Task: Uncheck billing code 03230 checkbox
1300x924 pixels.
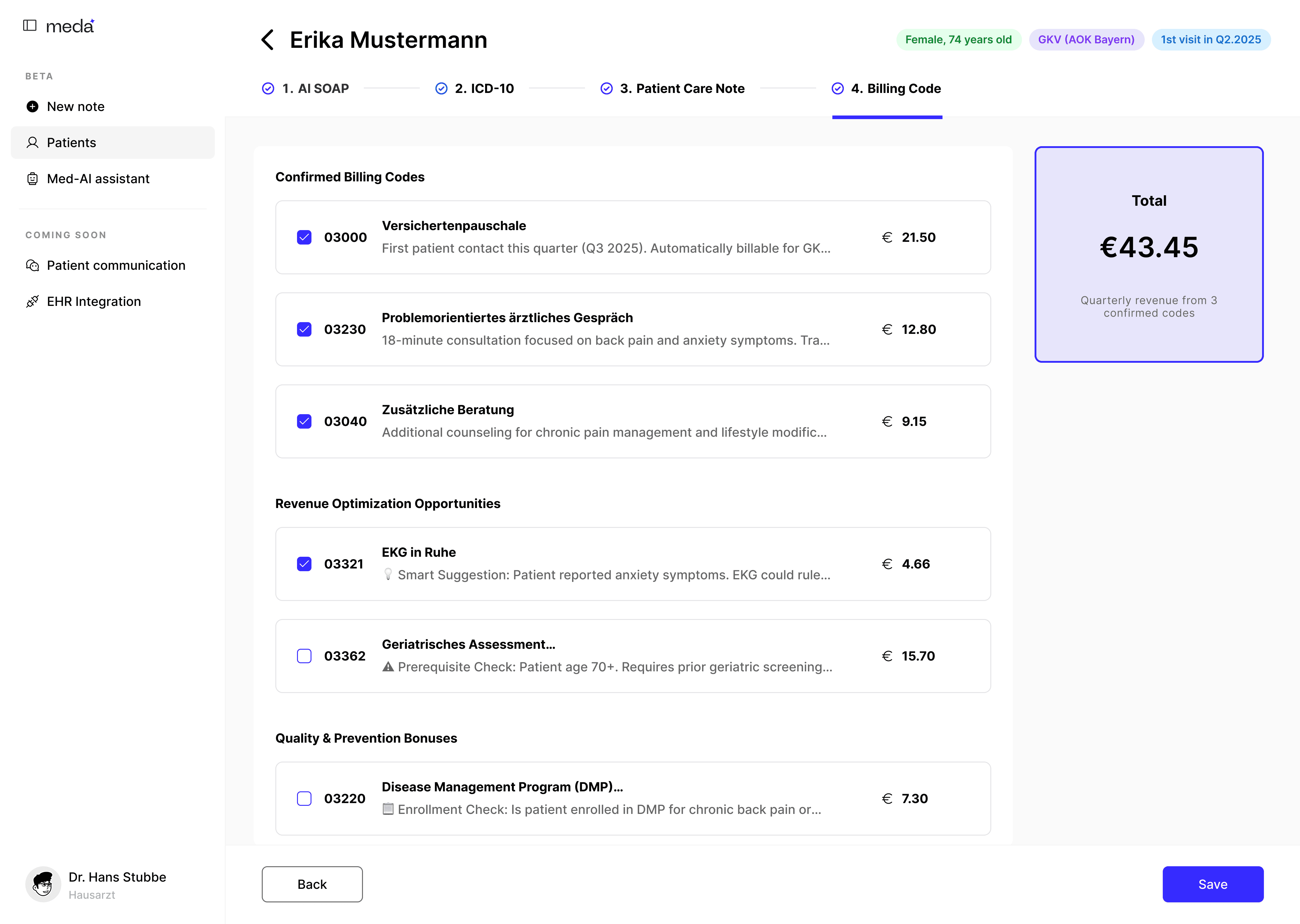Action: [x=305, y=329]
